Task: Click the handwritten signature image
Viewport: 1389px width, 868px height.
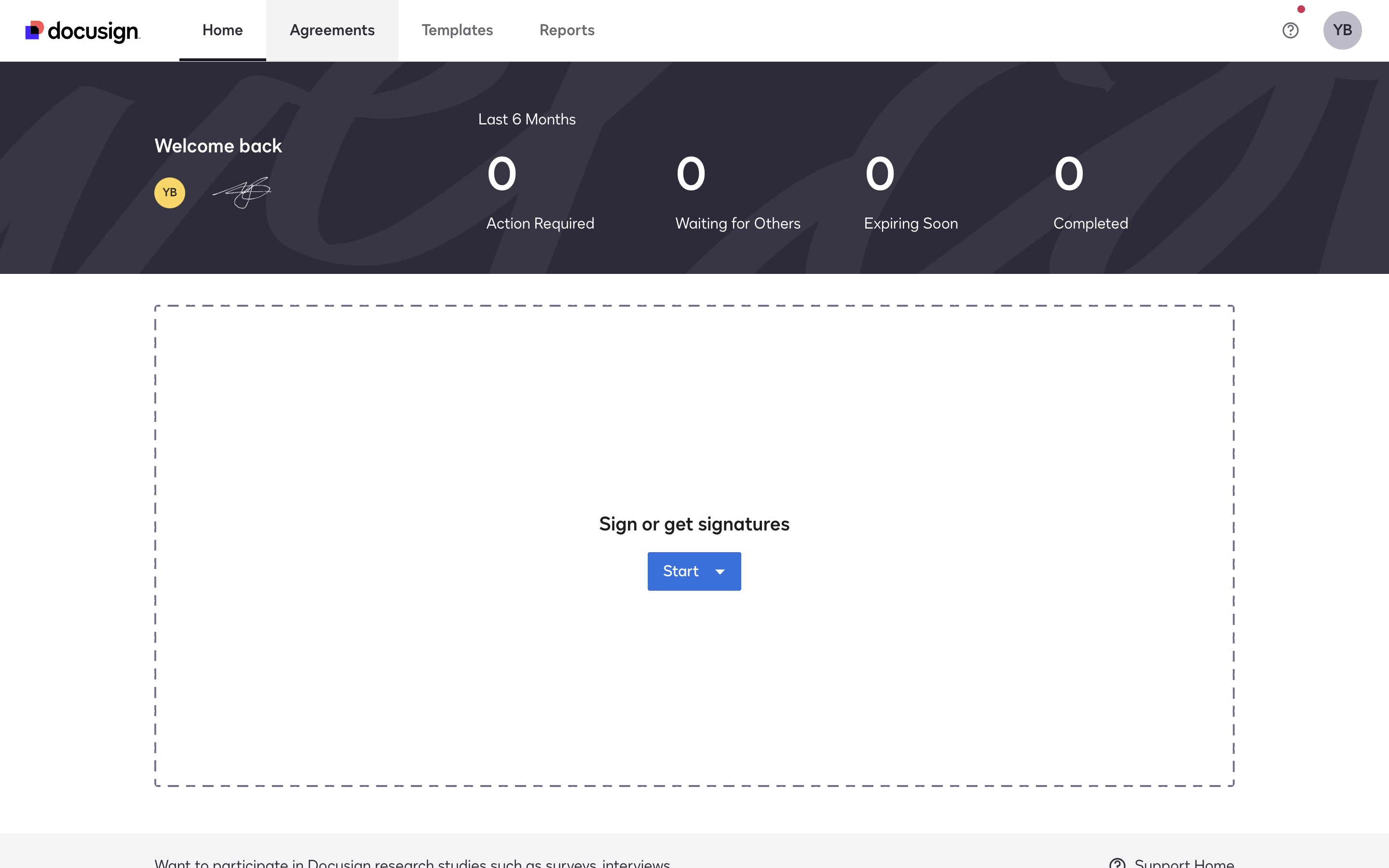Action: pyautogui.click(x=243, y=192)
